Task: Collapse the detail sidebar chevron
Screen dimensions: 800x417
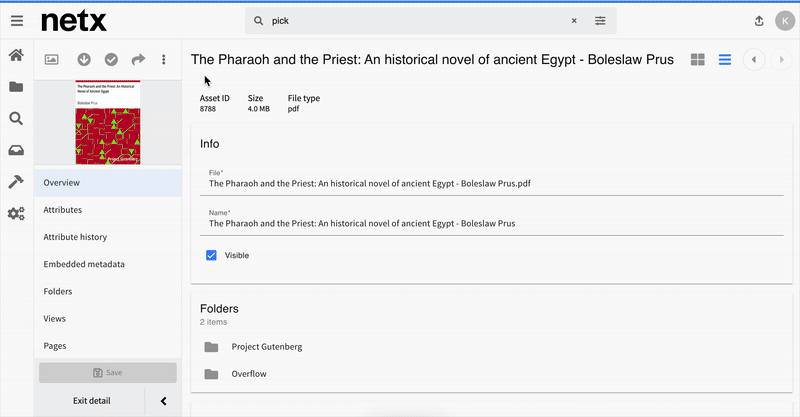Action: click(163, 401)
